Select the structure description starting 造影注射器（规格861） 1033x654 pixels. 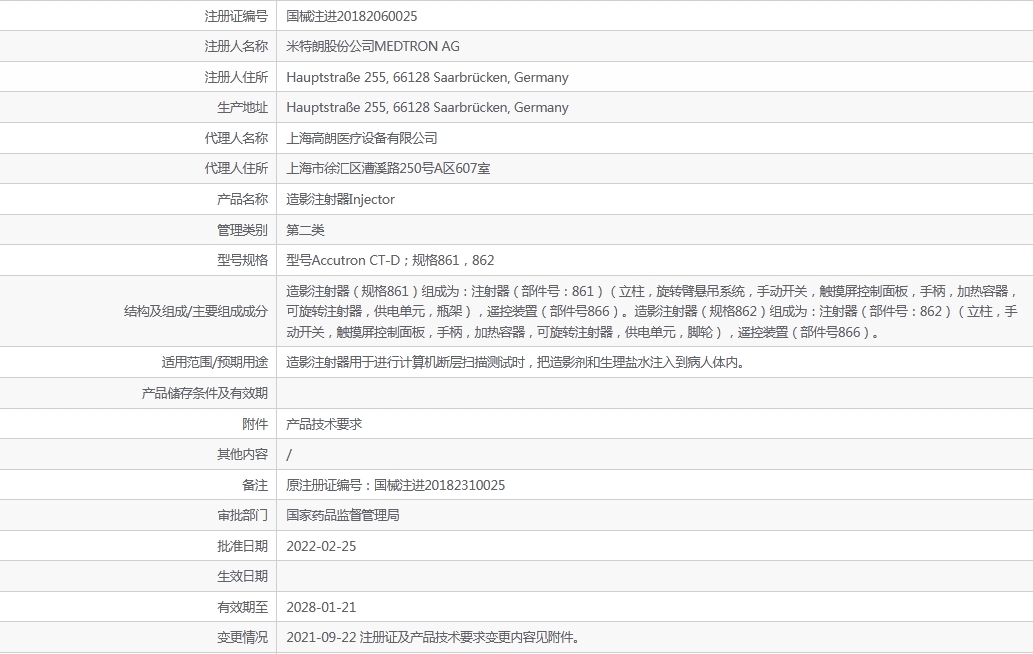point(652,312)
